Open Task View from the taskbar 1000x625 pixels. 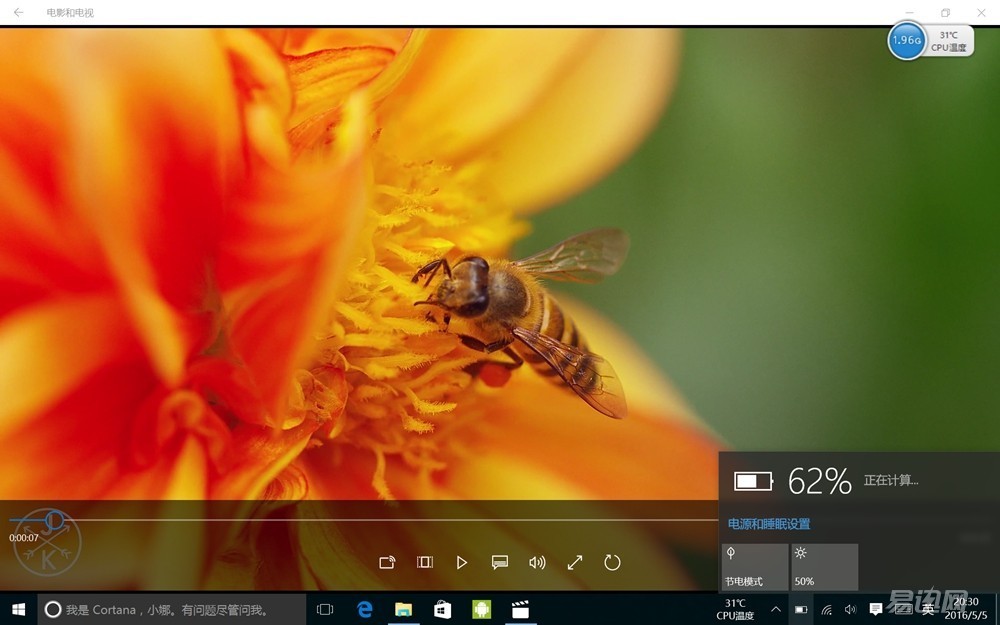pyautogui.click(x=325, y=610)
